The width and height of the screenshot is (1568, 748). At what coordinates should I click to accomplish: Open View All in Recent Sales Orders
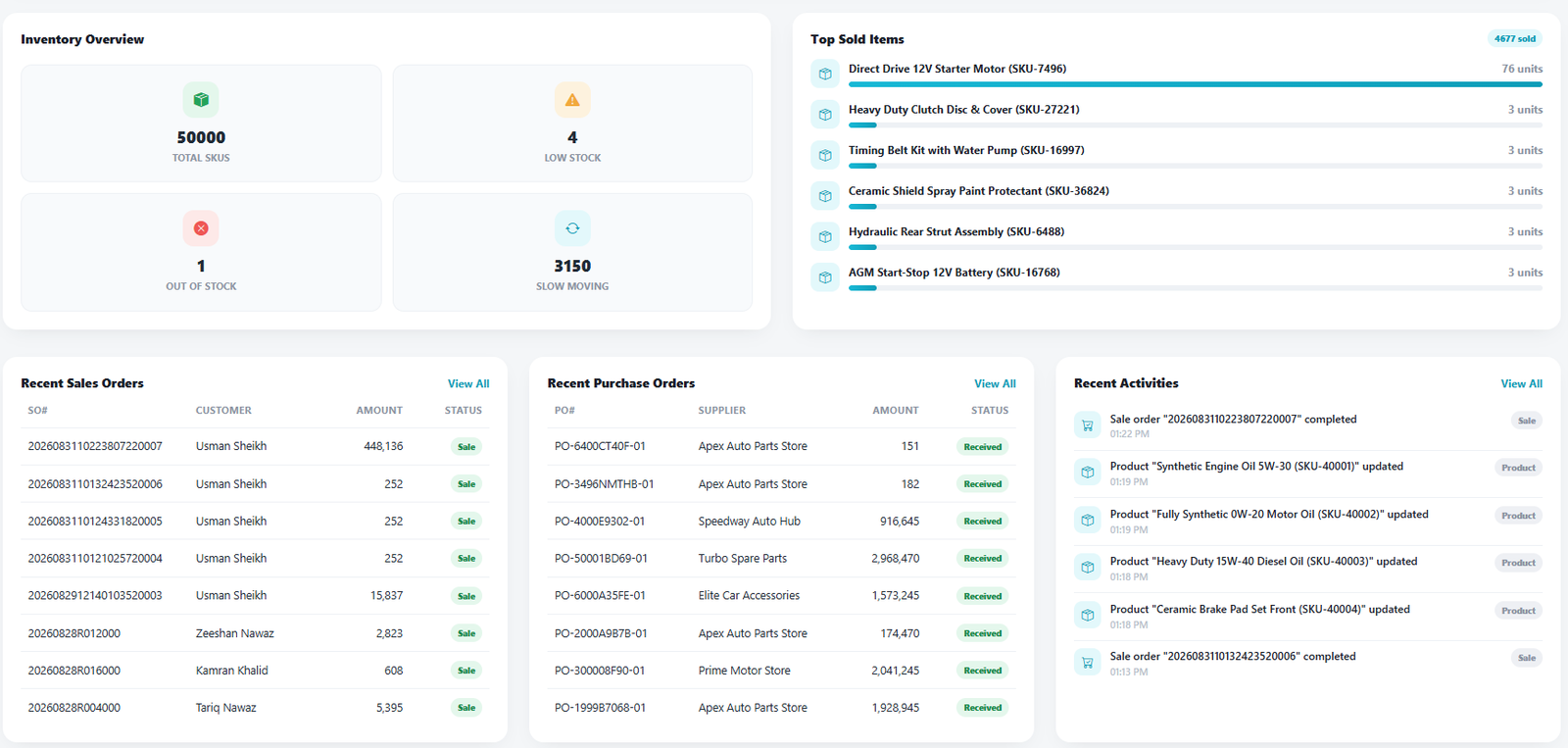468,383
